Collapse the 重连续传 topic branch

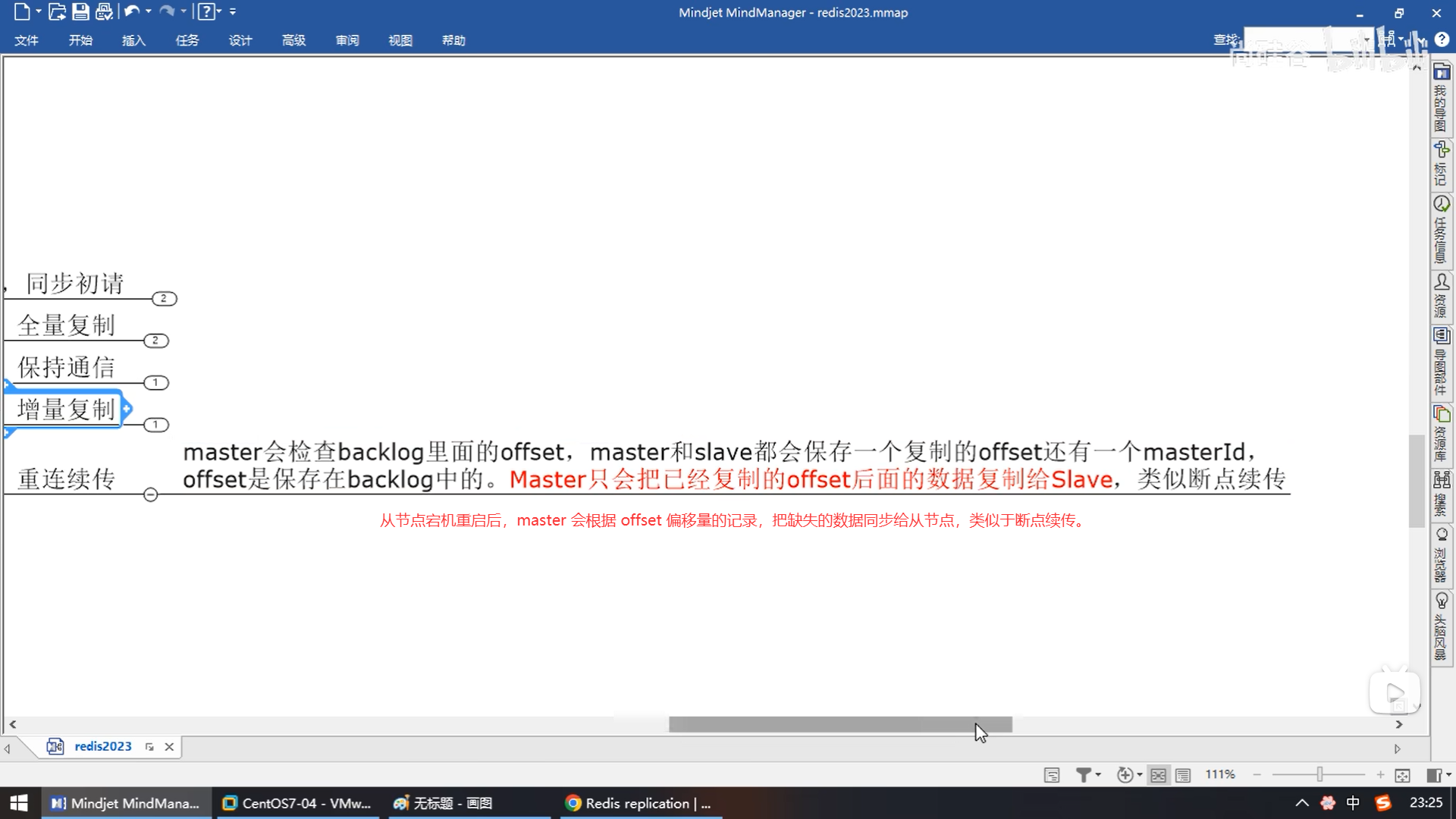pyautogui.click(x=150, y=495)
